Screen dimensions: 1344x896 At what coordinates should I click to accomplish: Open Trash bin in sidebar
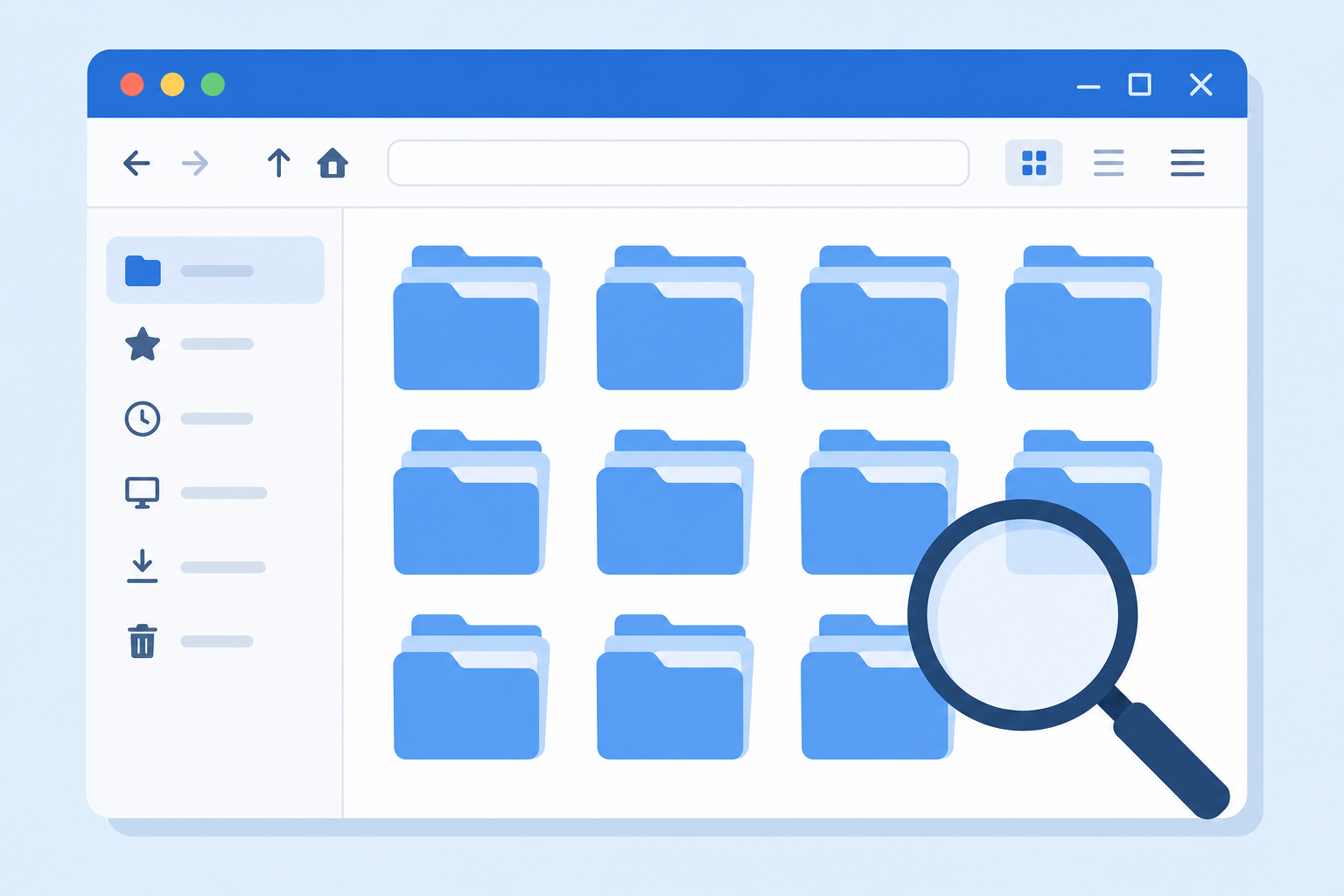coord(143,640)
